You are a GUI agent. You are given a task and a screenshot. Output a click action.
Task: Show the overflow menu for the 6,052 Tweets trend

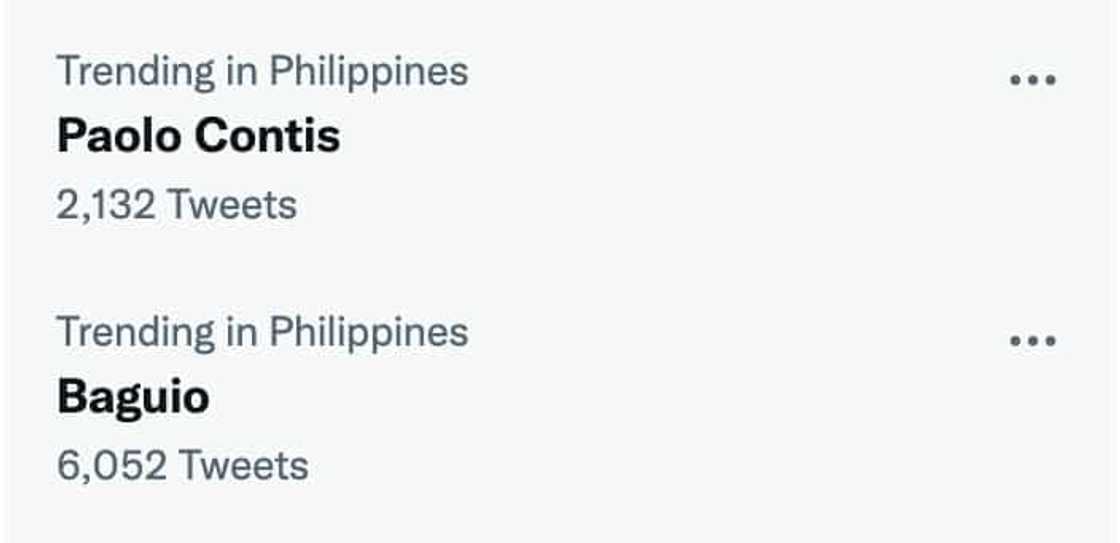(1032, 341)
